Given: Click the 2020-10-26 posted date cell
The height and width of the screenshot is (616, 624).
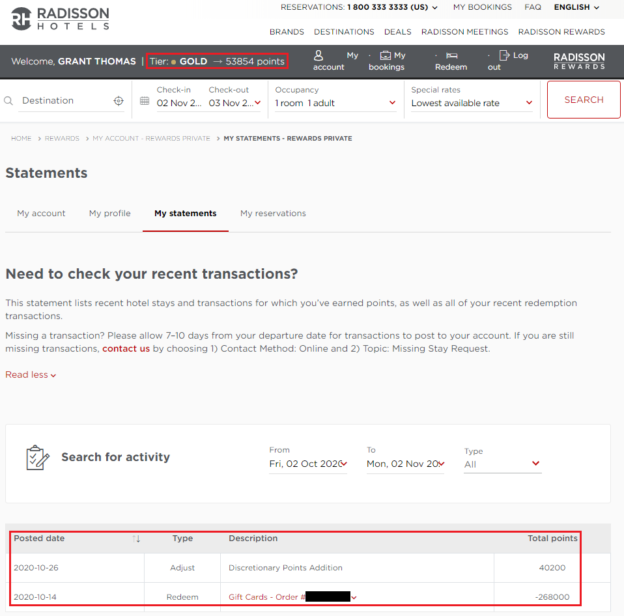Looking at the screenshot, I should click(x=36, y=568).
